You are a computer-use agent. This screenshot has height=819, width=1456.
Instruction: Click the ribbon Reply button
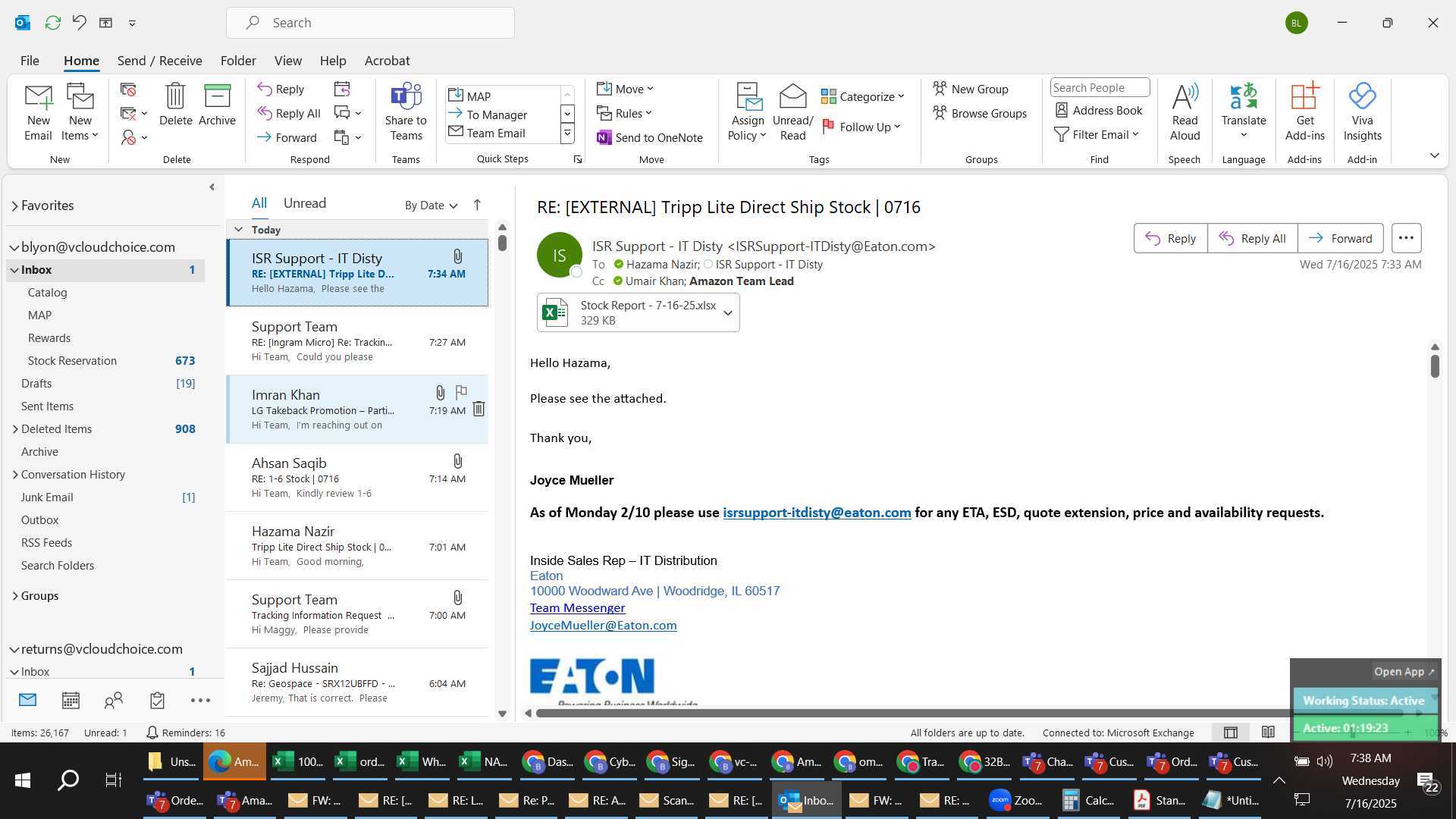[x=281, y=89]
